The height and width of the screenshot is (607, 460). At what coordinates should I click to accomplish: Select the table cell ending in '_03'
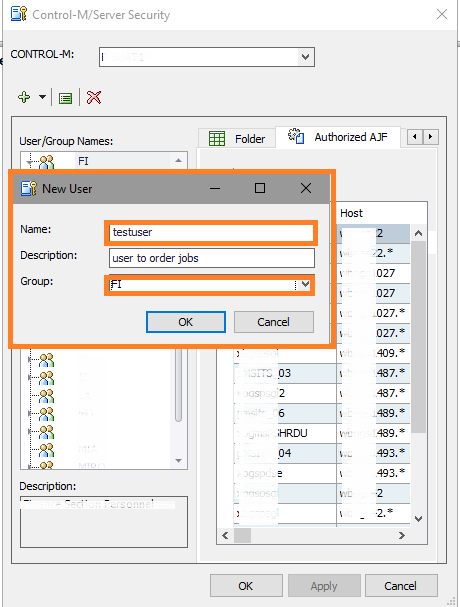click(x=285, y=373)
